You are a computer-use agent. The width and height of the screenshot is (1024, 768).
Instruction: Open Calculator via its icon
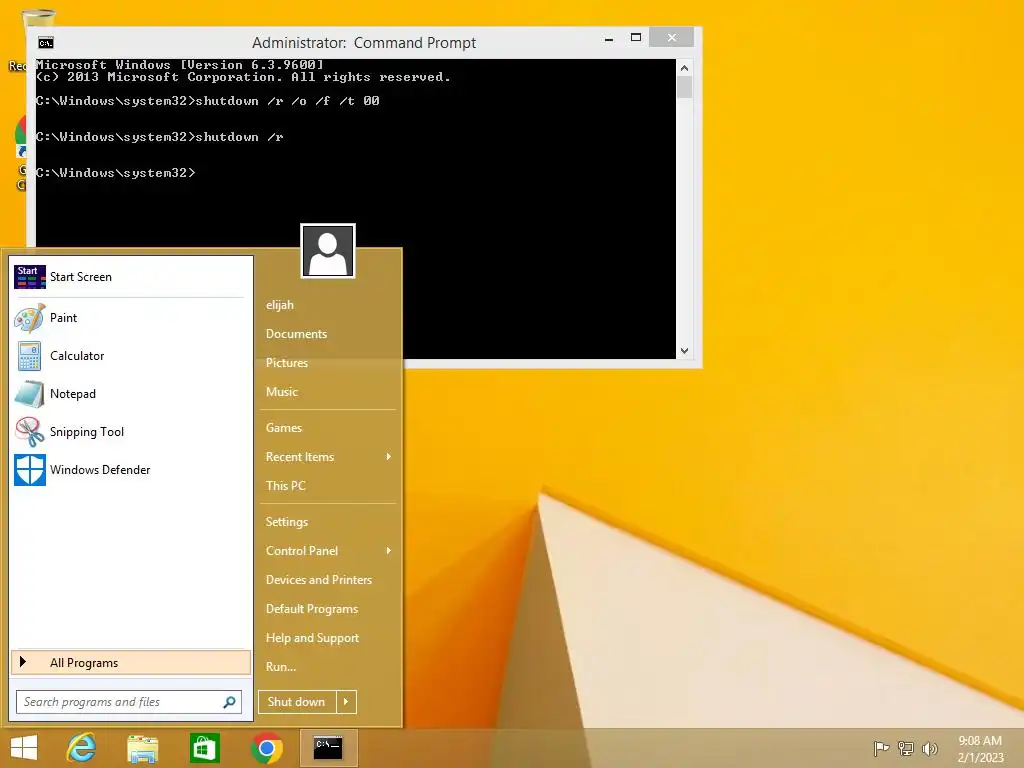pyautogui.click(x=30, y=356)
